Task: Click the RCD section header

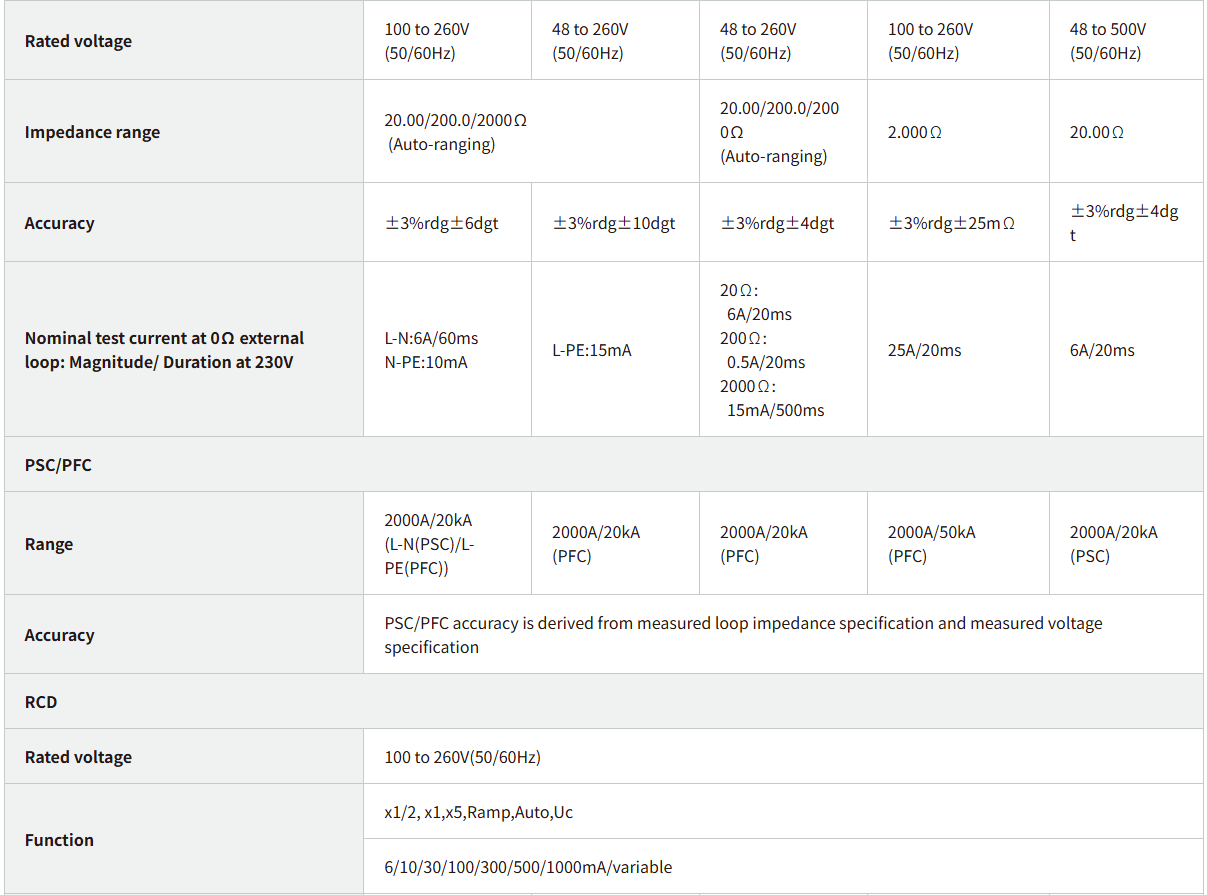Action: [x=41, y=702]
